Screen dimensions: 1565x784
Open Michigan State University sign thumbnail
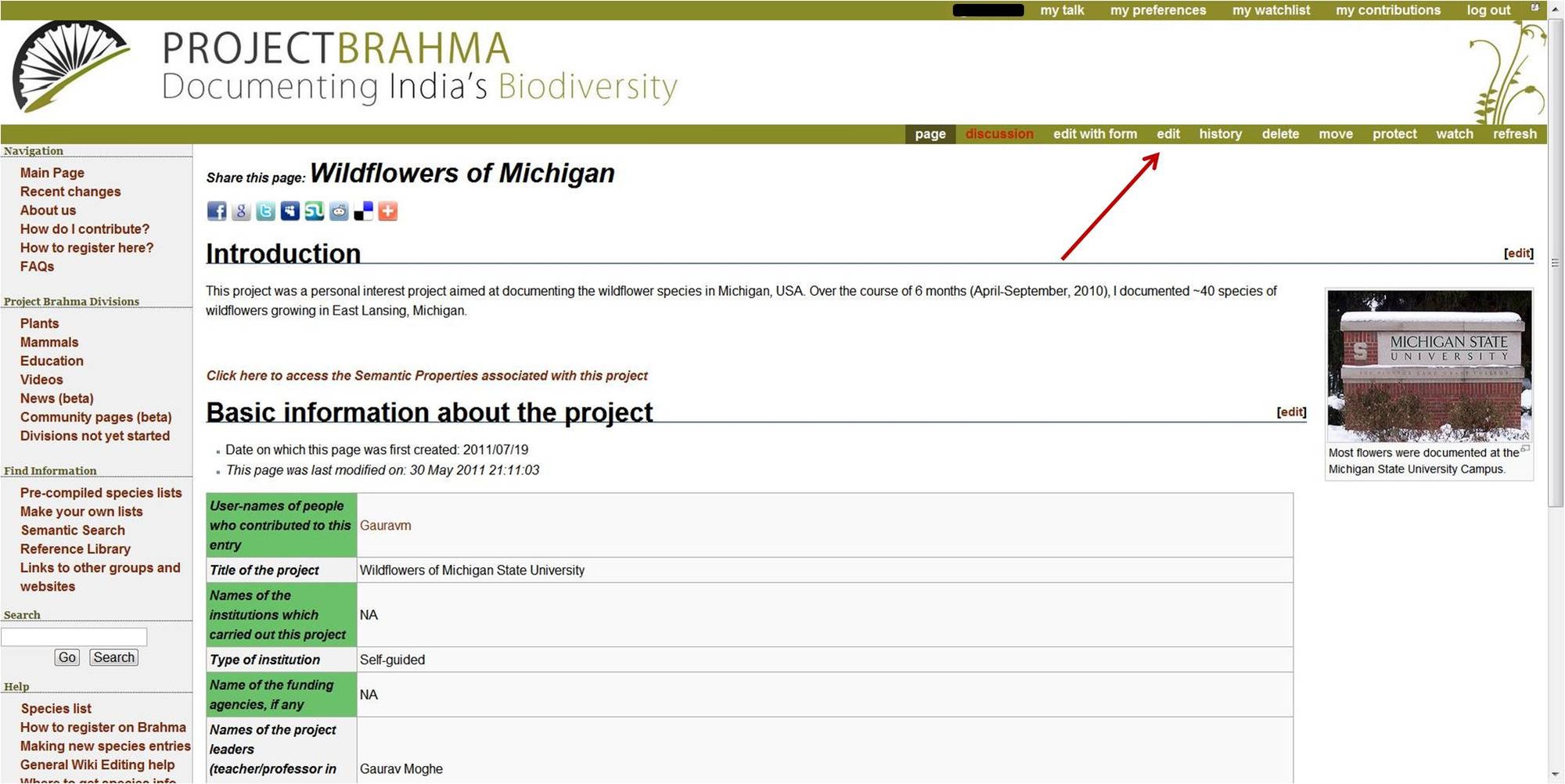click(x=1429, y=365)
